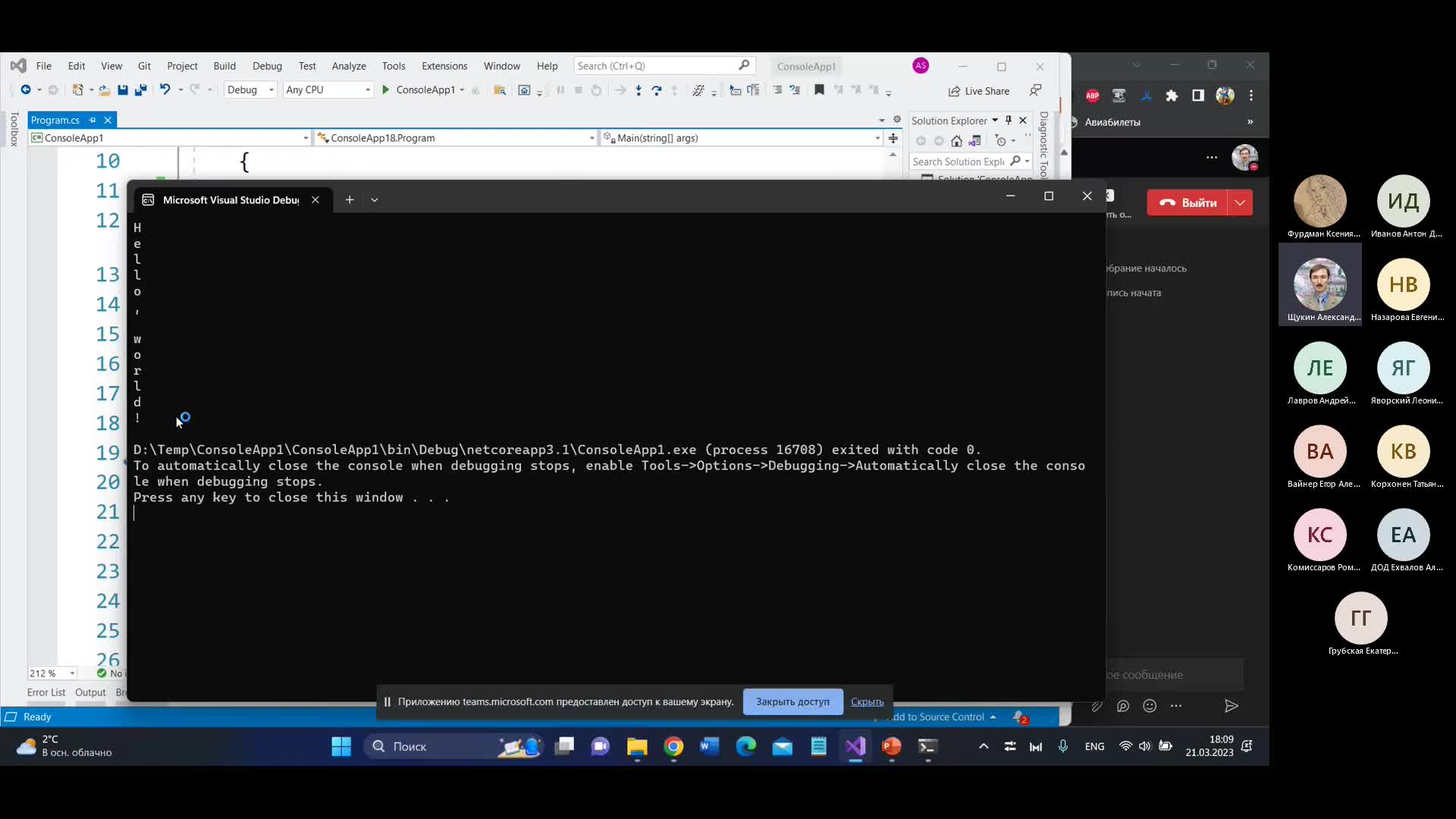Click participant avatar Иванов Антон
Viewport: 1456px width, 819px height.
pyautogui.click(x=1403, y=201)
